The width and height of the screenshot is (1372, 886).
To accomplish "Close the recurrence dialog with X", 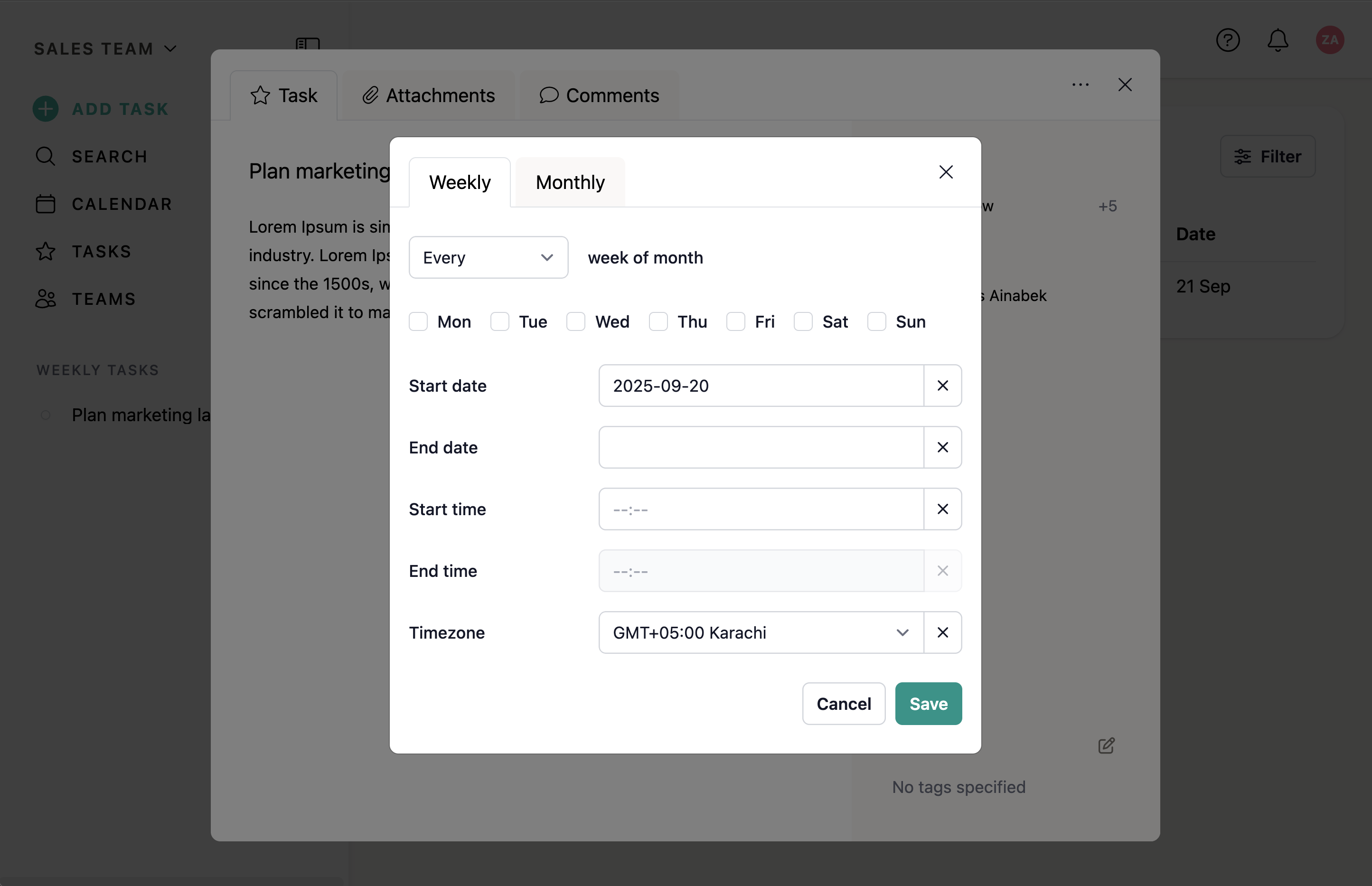I will coord(946,172).
